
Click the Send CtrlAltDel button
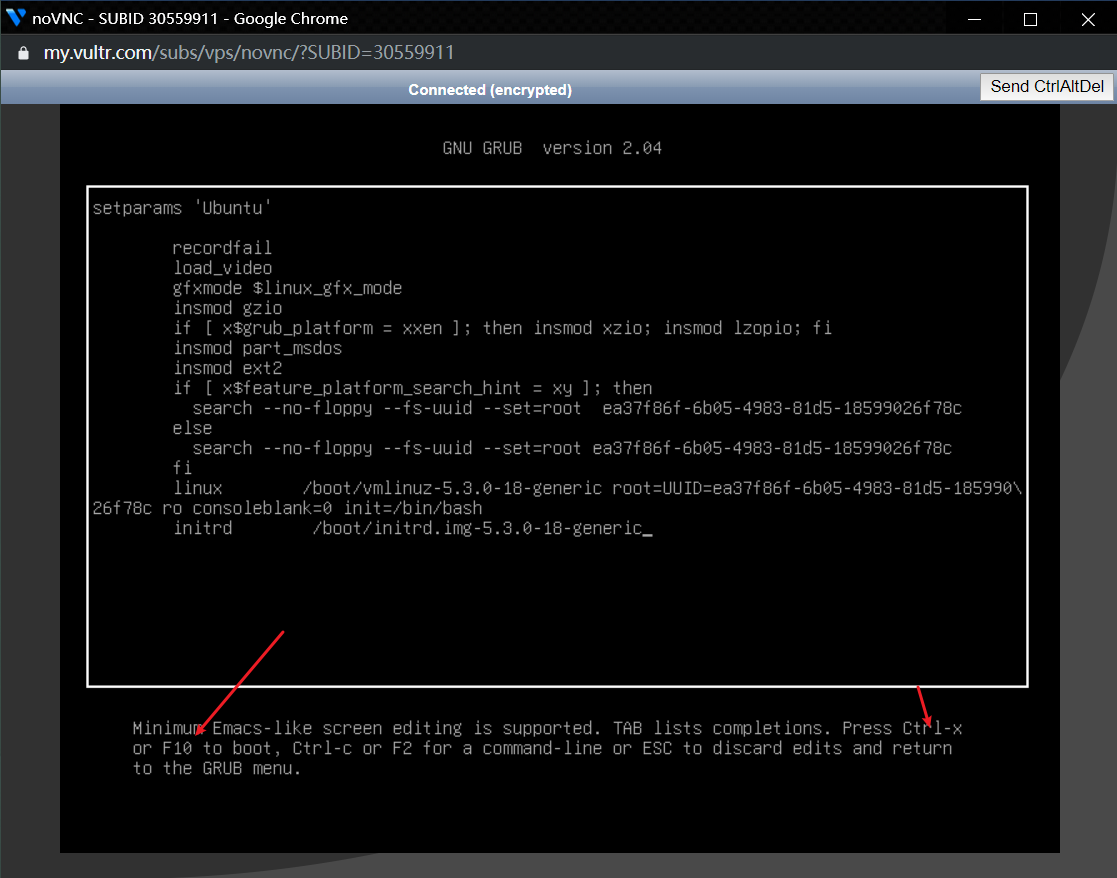pyautogui.click(x=1046, y=87)
